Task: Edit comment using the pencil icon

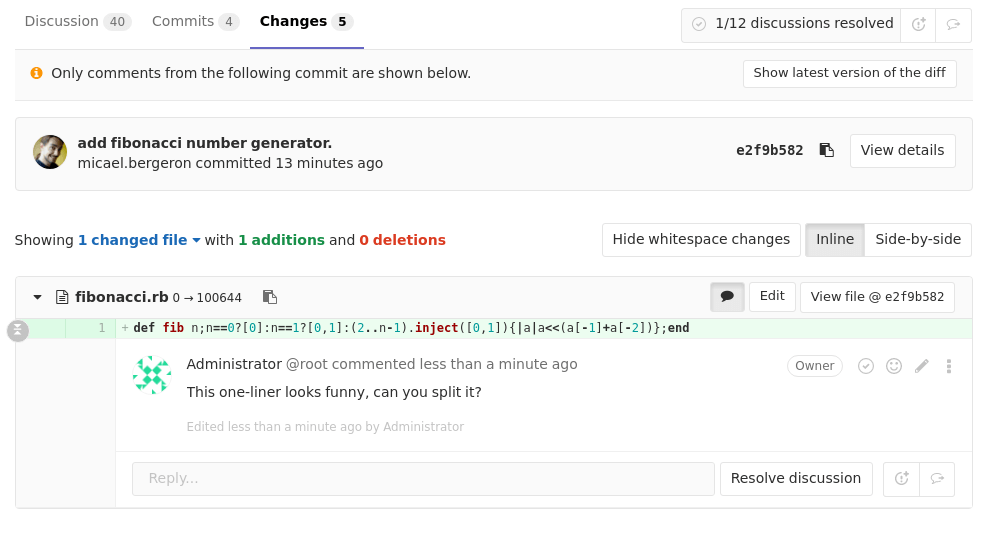Action: click(922, 366)
